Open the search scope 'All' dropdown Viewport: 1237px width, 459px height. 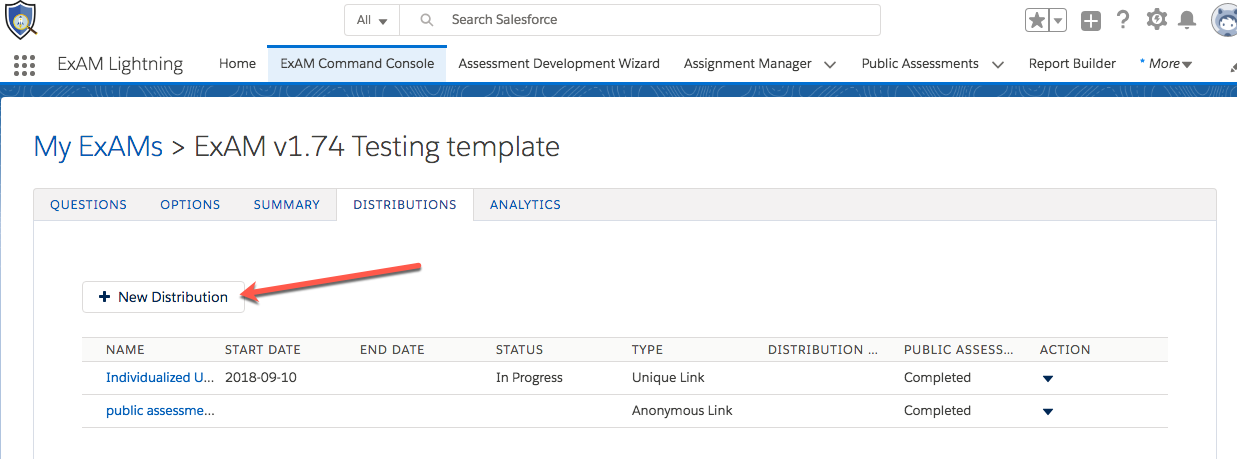(372, 20)
